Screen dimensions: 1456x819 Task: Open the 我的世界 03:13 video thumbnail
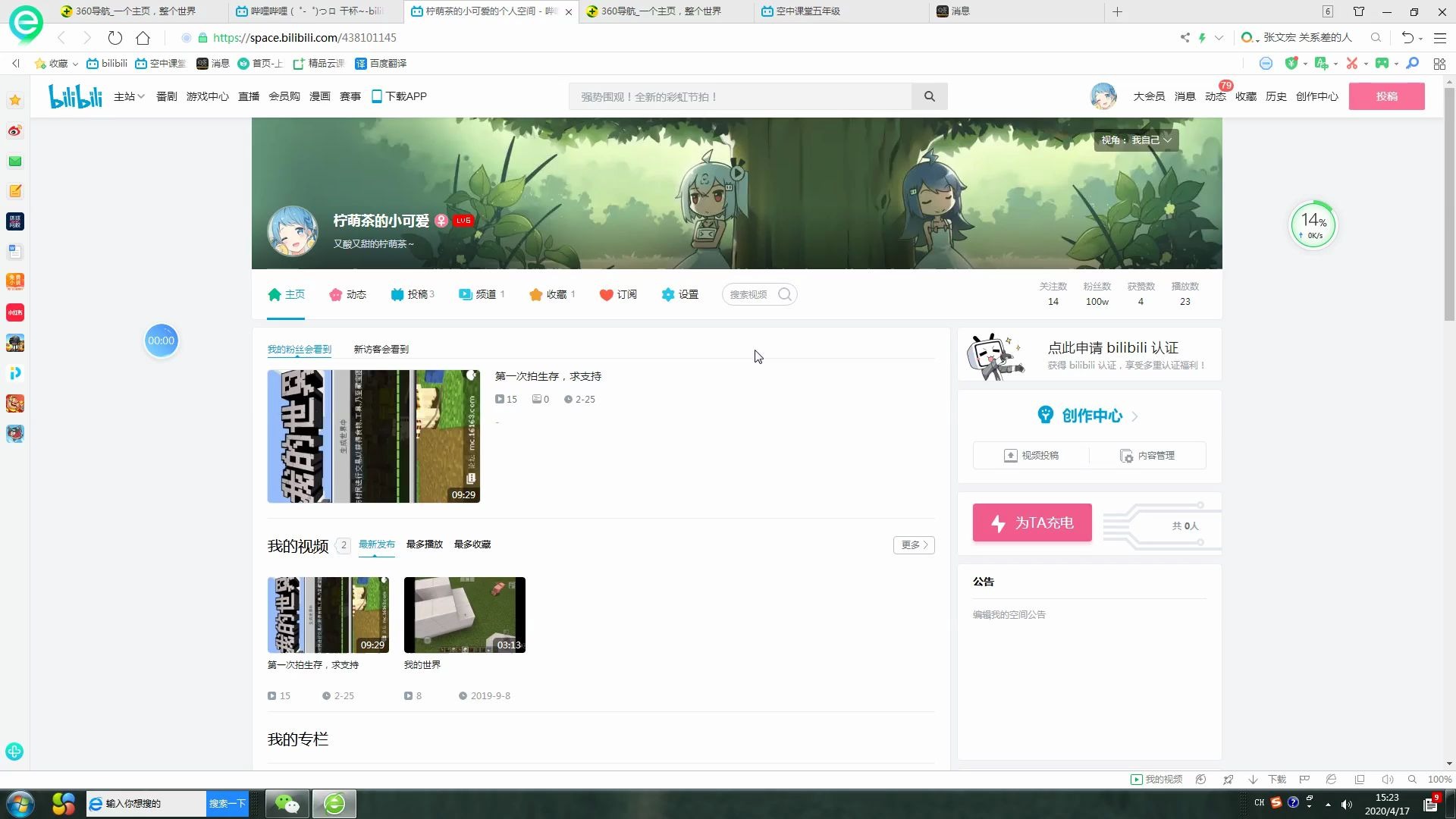[464, 615]
